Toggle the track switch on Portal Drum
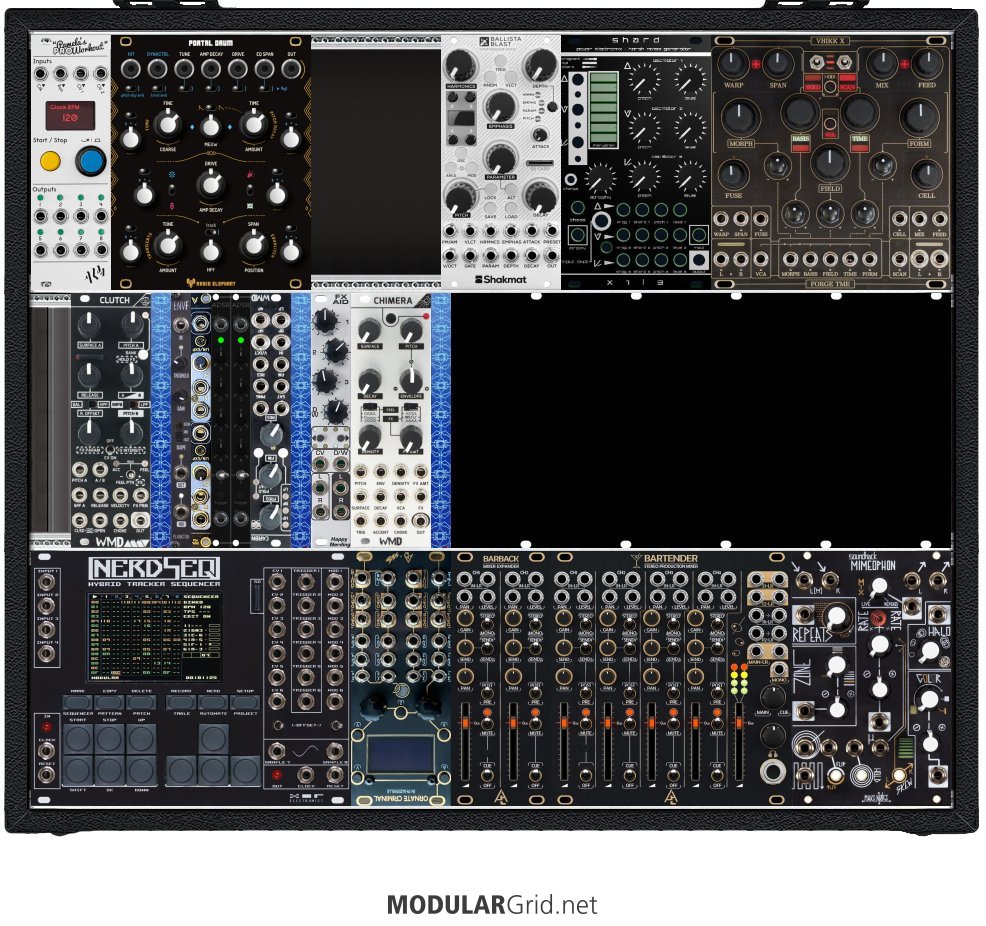Screen dimensions: 986x926 tap(211, 232)
